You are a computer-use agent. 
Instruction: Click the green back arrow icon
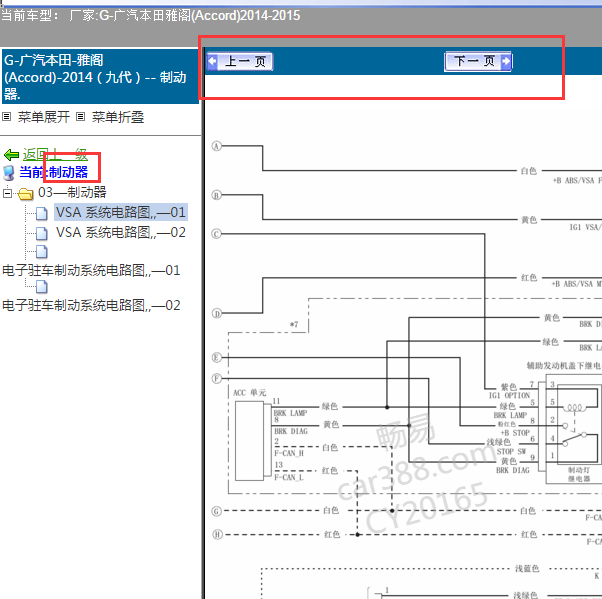pos(11,155)
